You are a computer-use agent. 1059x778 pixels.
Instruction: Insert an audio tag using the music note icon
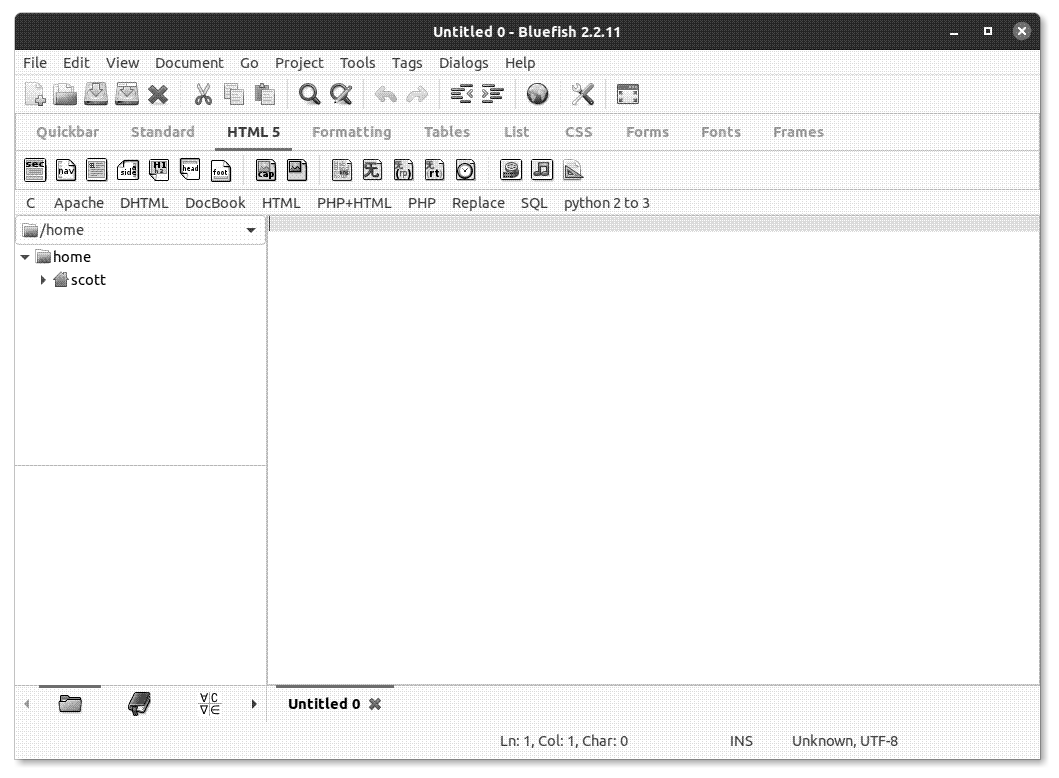point(542,170)
